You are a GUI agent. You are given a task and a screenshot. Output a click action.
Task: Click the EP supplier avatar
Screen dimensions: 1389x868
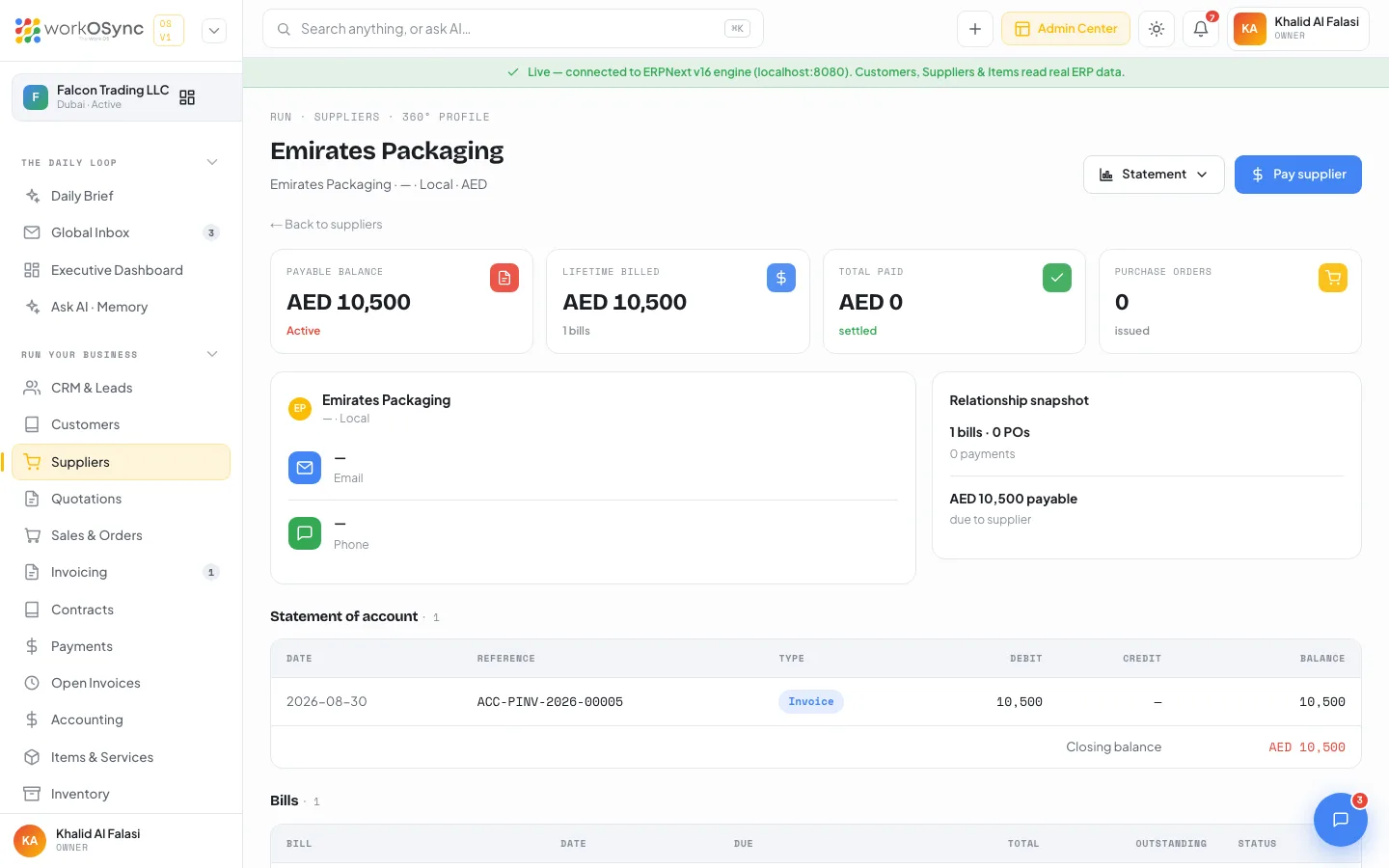click(x=300, y=409)
